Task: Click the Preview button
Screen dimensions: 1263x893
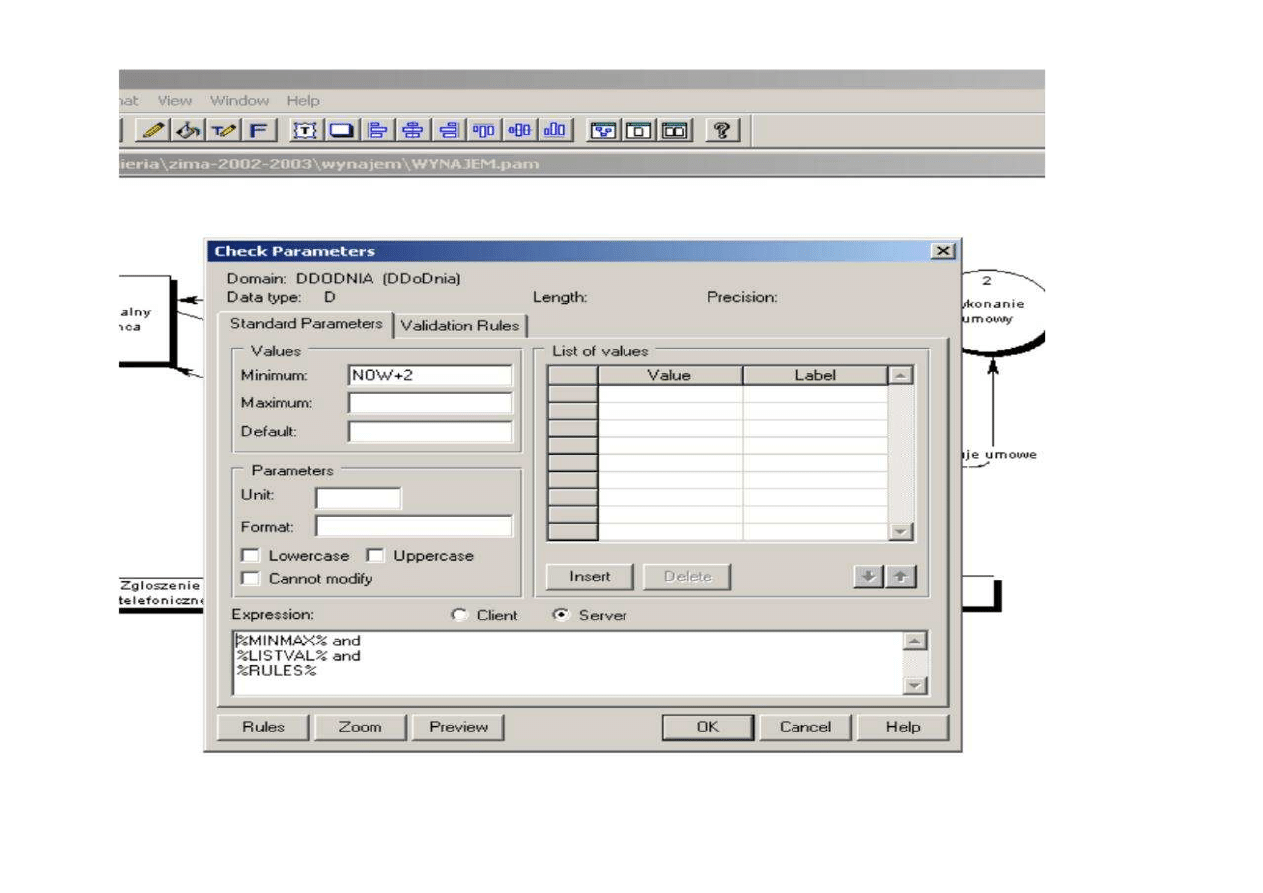Action: point(458,727)
